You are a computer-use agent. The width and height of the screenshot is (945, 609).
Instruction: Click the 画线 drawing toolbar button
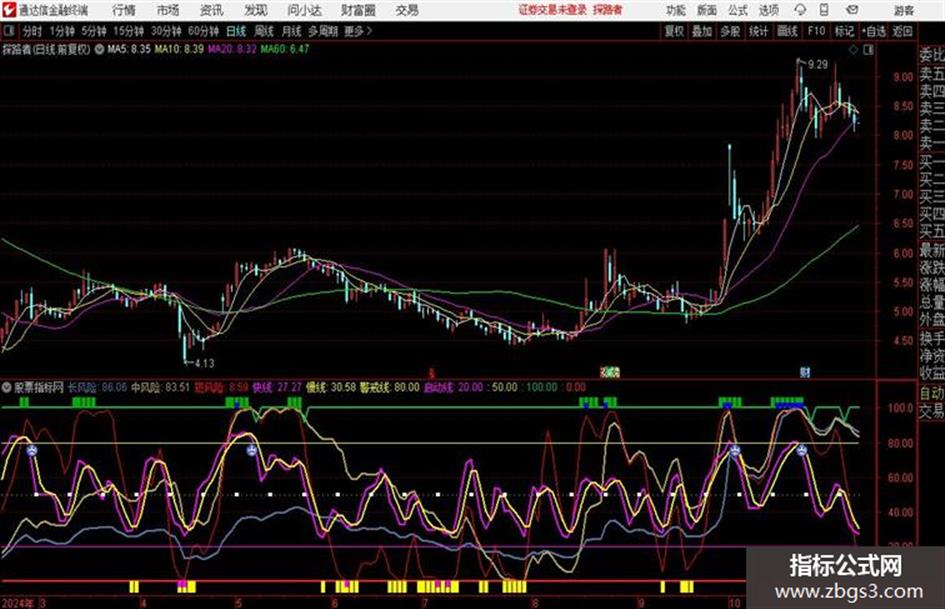coord(787,31)
